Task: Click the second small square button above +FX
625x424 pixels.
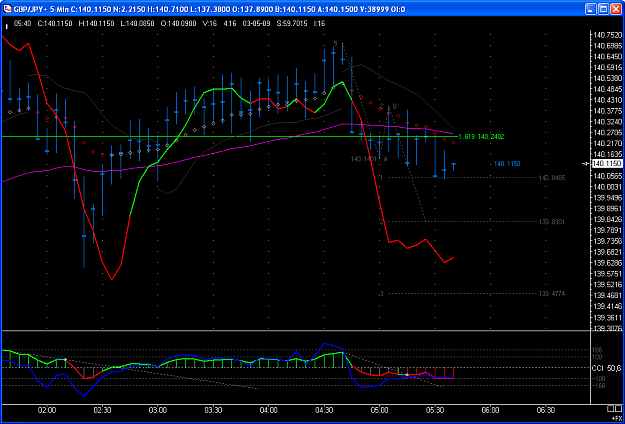Action: point(617,409)
